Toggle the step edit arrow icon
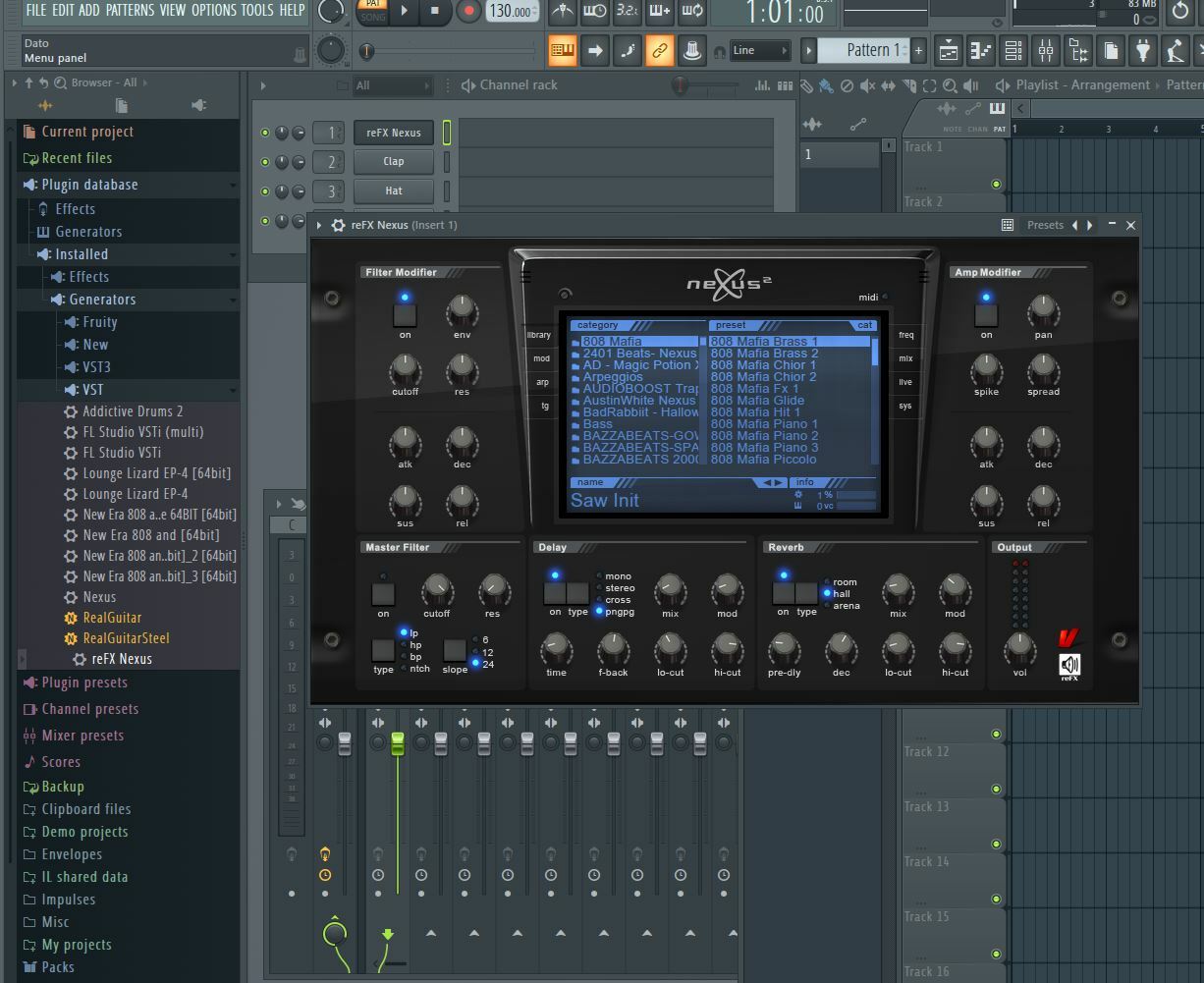This screenshot has width=1204, height=983. (595, 50)
